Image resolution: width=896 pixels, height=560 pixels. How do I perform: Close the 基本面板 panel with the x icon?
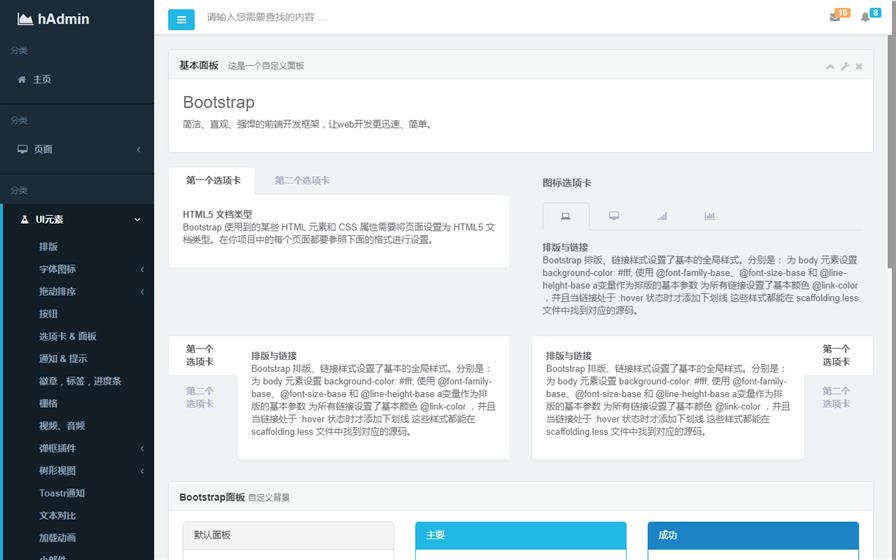[859, 66]
